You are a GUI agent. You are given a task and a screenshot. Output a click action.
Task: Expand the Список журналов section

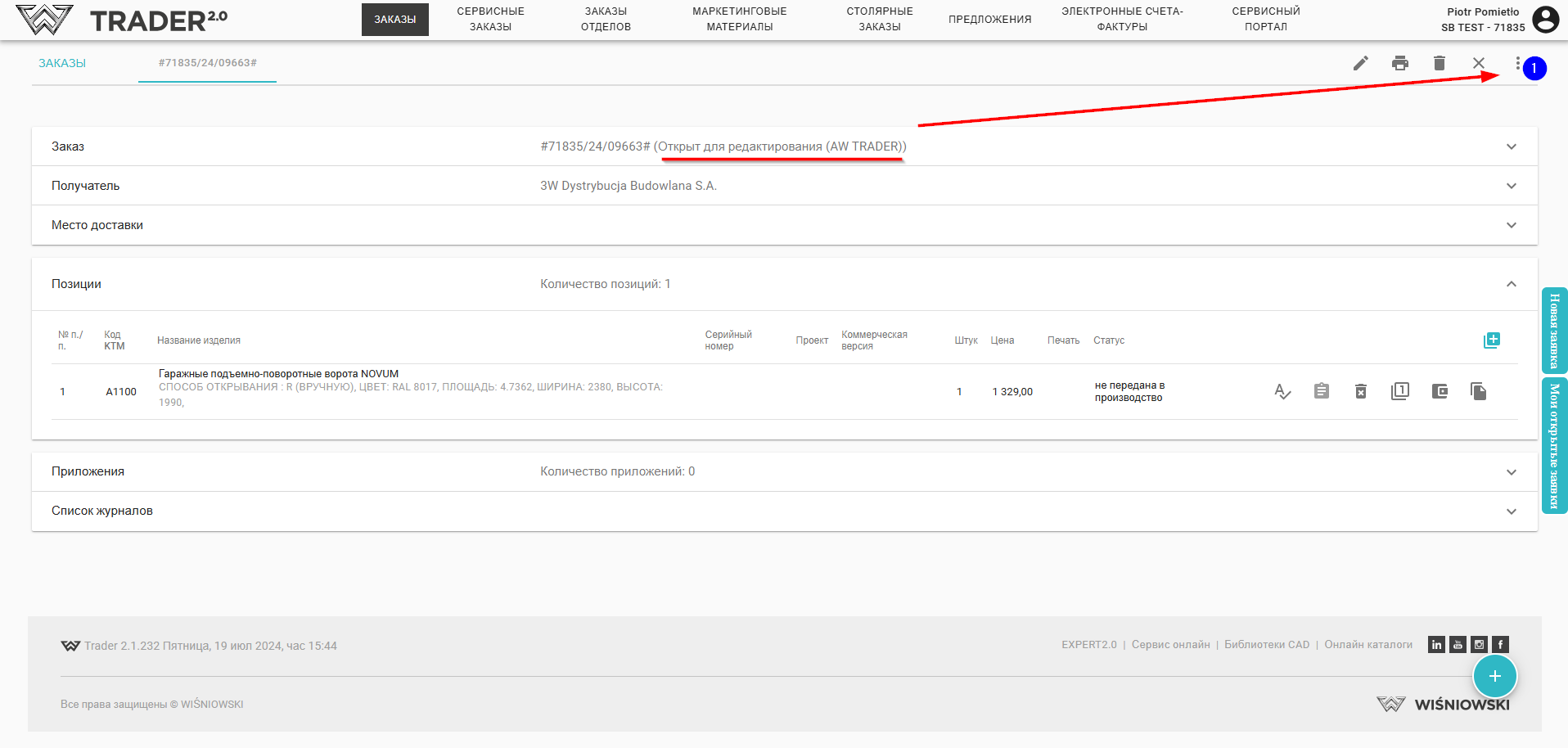coord(1511,511)
